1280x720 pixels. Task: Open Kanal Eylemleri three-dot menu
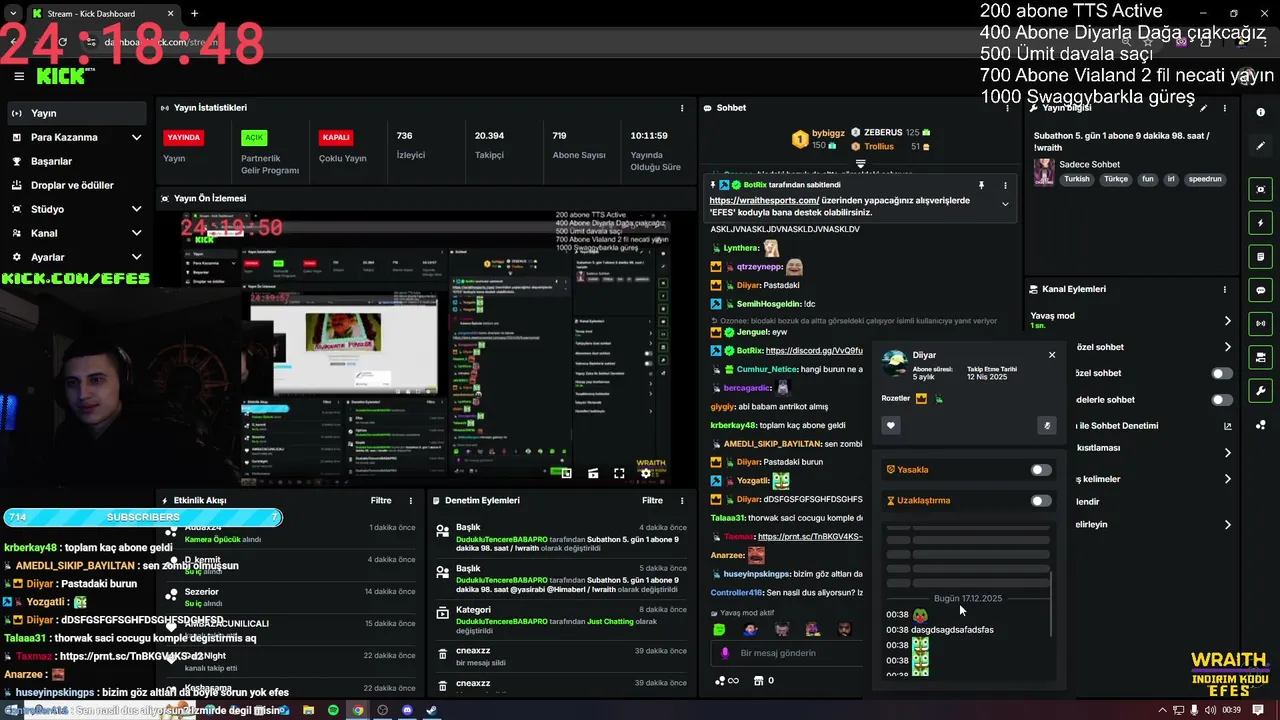(1226, 289)
